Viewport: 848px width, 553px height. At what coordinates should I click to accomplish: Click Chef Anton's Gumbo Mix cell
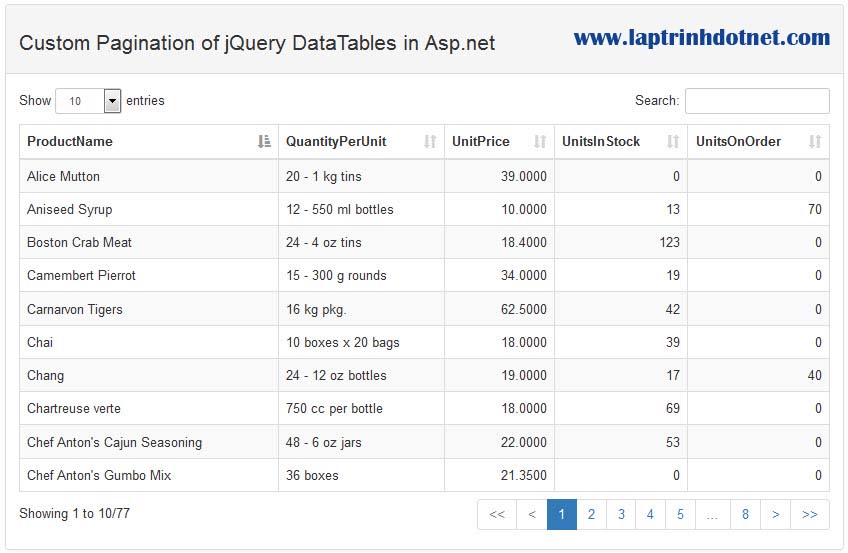tap(149, 475)
